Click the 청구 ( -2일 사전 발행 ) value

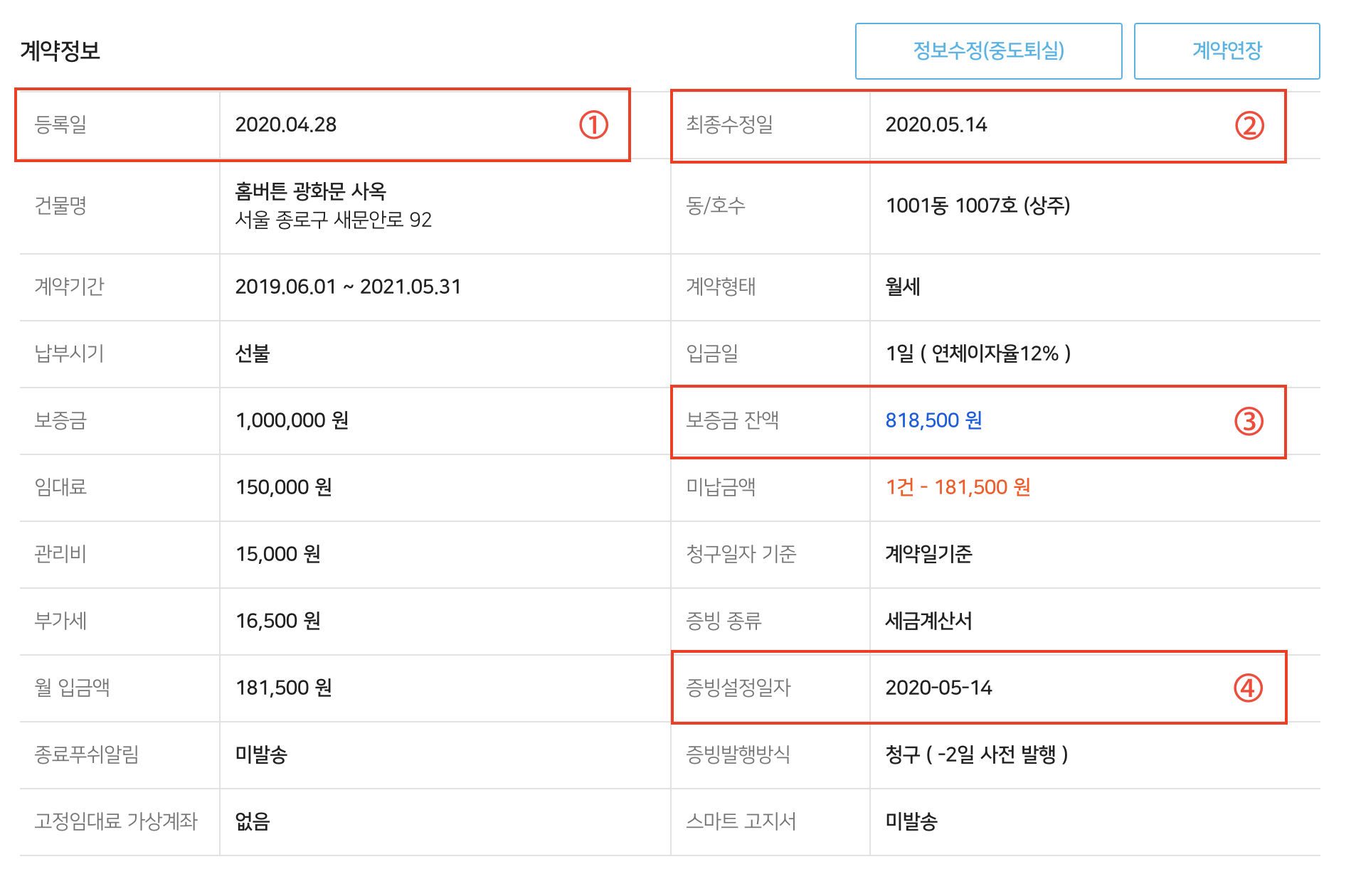point(976,754)
